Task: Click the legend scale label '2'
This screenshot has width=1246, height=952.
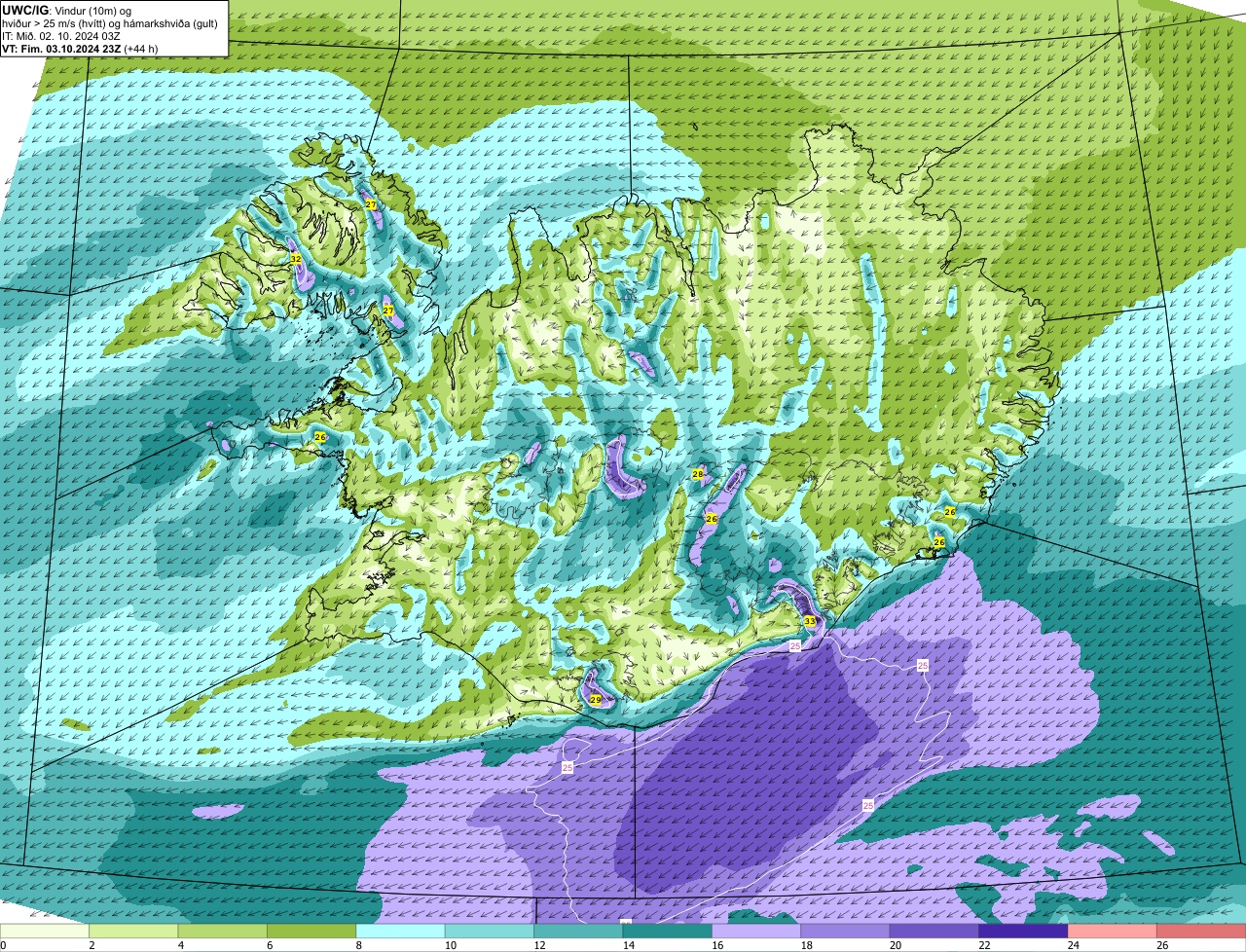Action: pos(92,945)
